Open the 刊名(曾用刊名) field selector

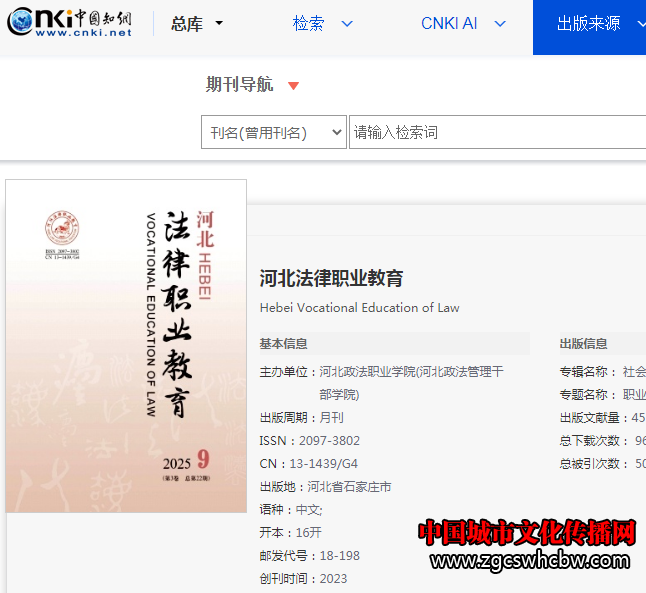tap(273, 133)
